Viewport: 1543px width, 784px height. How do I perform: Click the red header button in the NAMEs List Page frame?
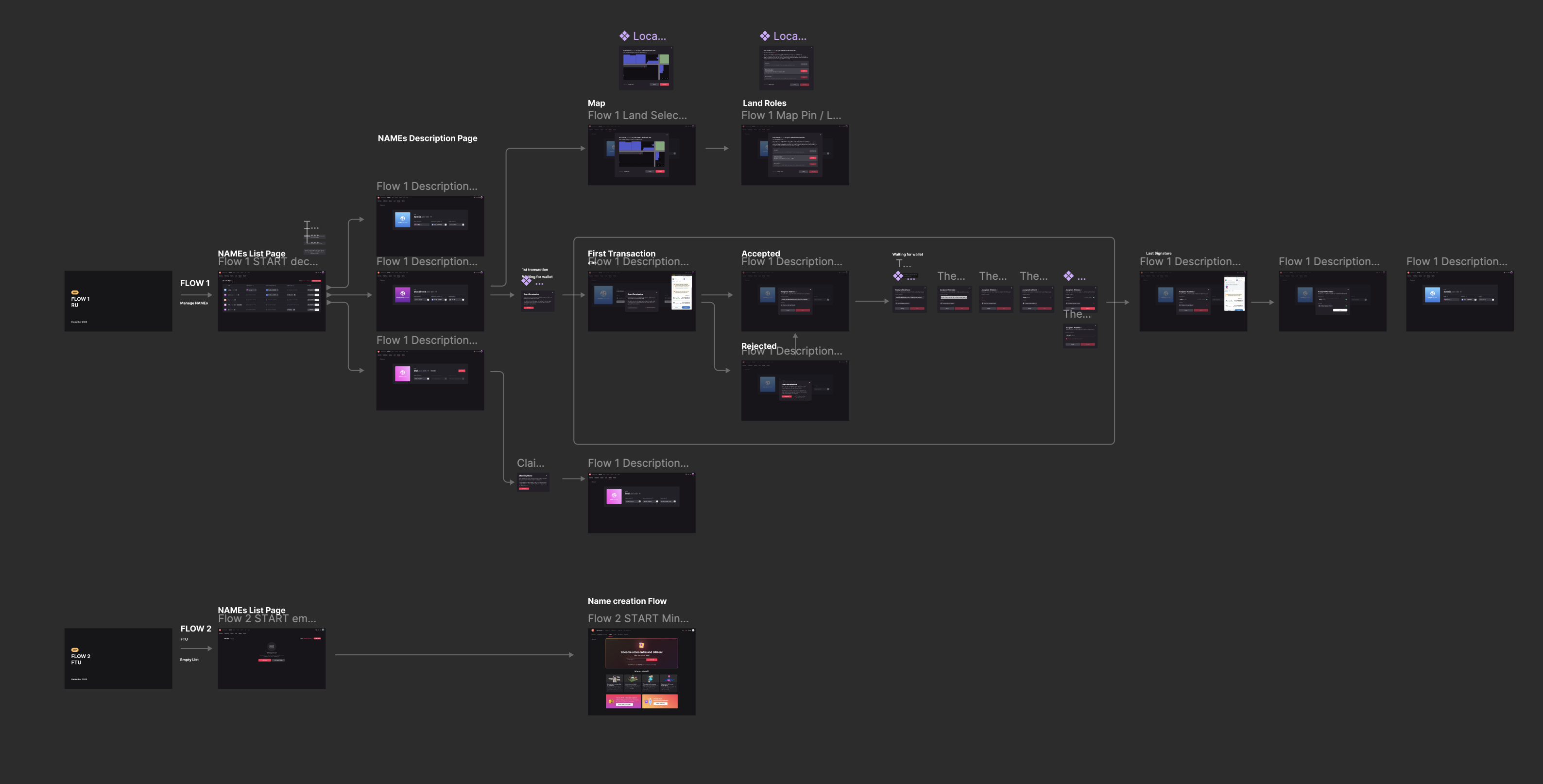(316, 280)
